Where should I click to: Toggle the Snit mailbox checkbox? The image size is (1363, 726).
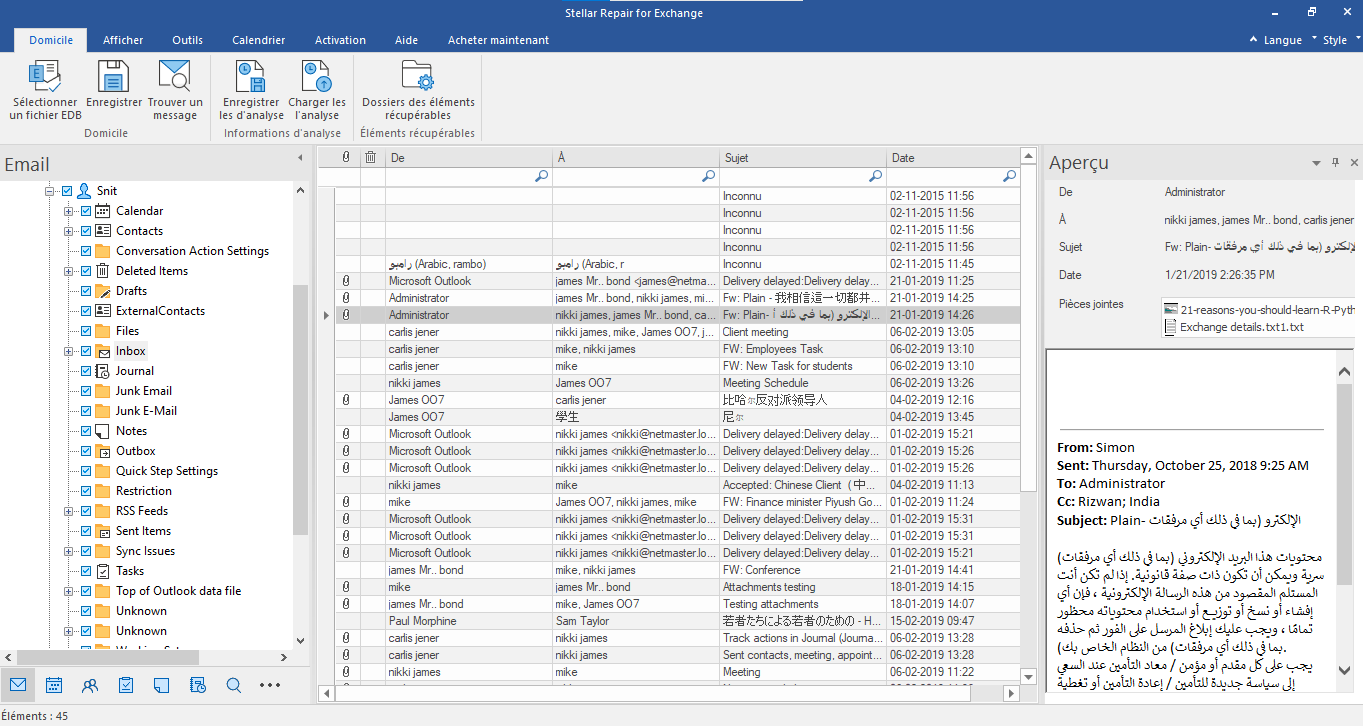tap(67, 190)
